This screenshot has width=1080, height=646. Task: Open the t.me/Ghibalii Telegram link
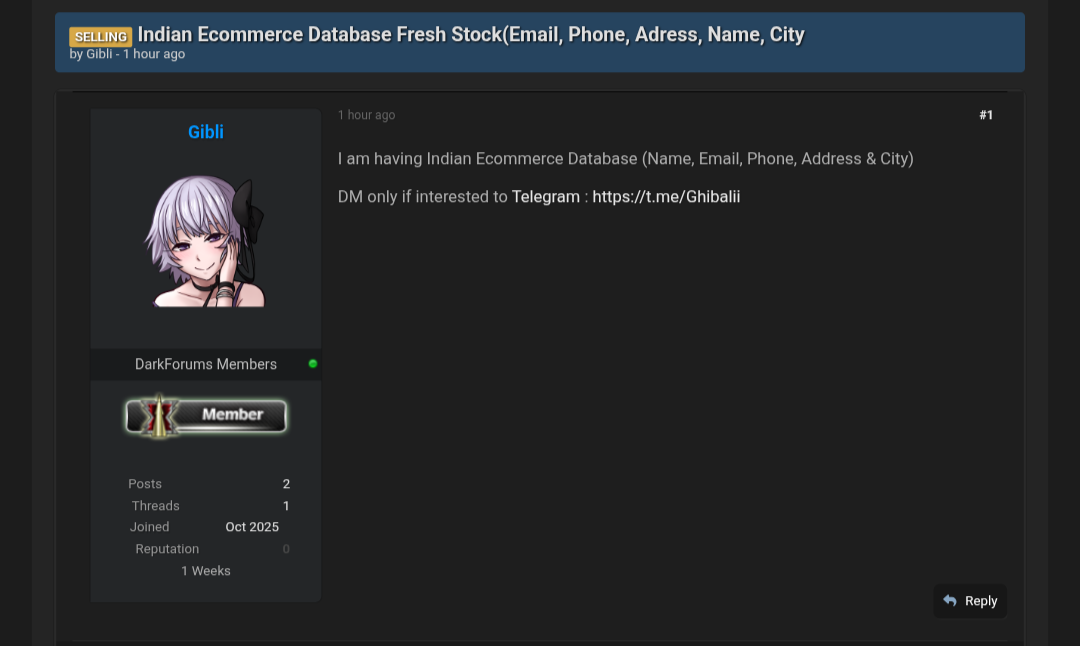pos(666,197)
